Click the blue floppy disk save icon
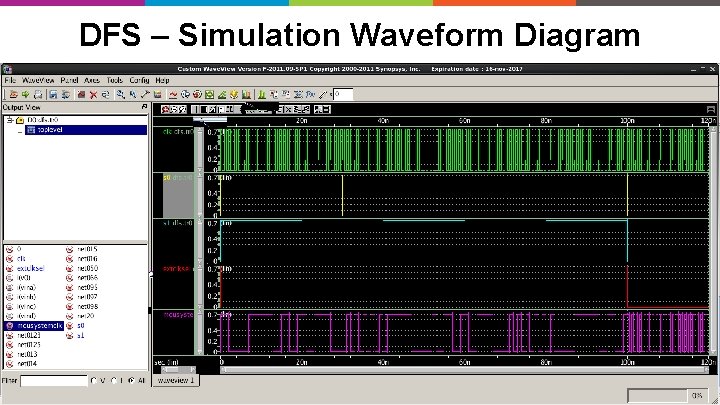Screen dimensions: 720x405 point(53,95)
